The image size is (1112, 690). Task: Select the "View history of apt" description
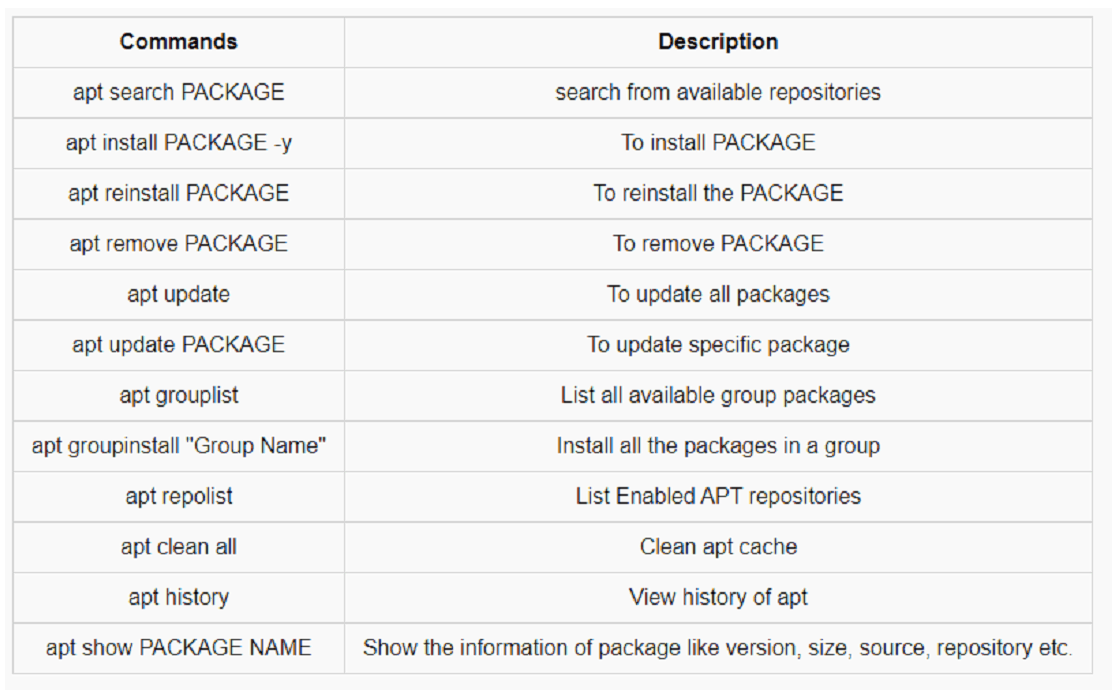pyautogui.click(x=718, y=597)
